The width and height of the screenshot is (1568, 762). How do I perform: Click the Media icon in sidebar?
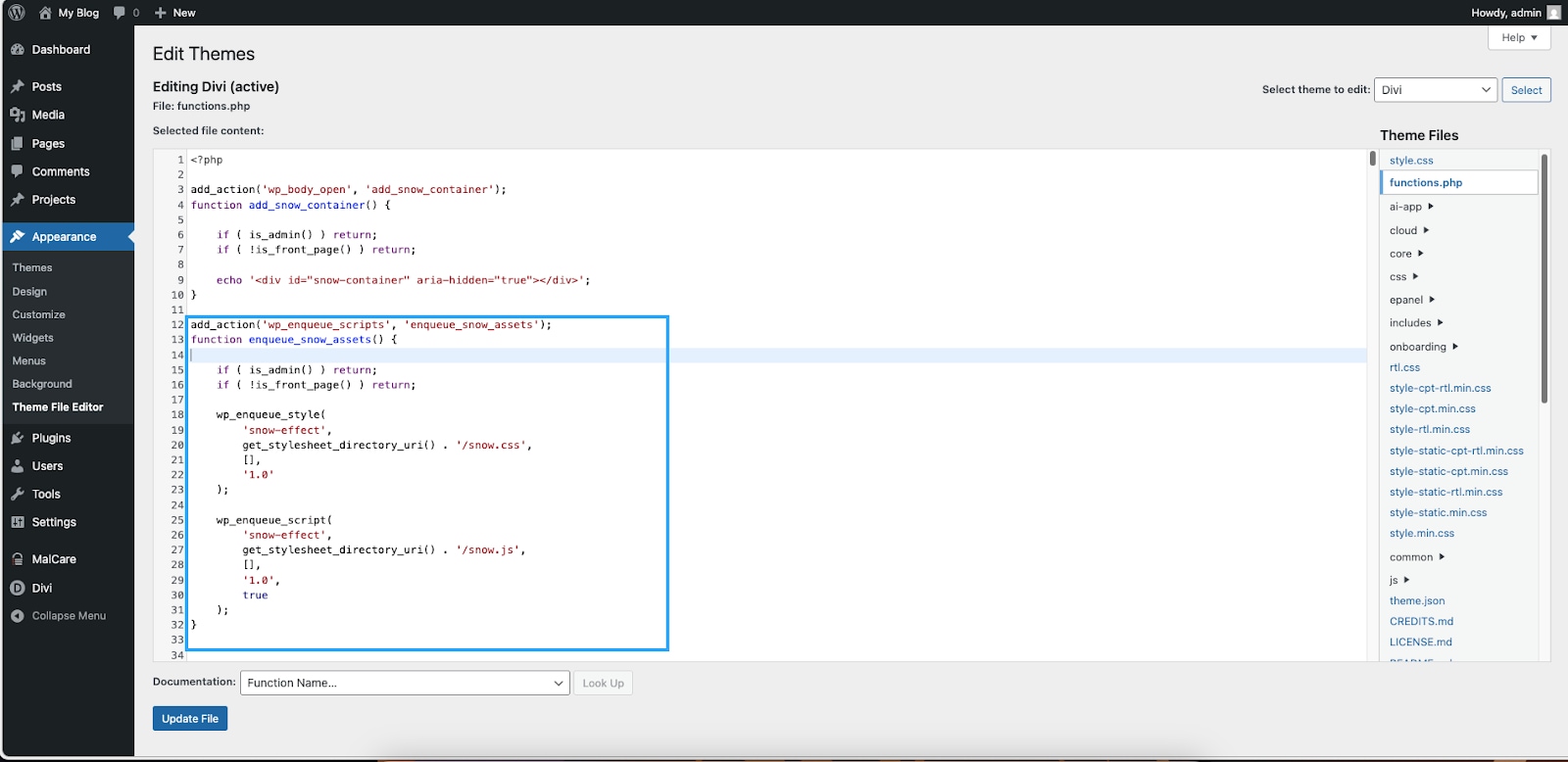point(18,115)
